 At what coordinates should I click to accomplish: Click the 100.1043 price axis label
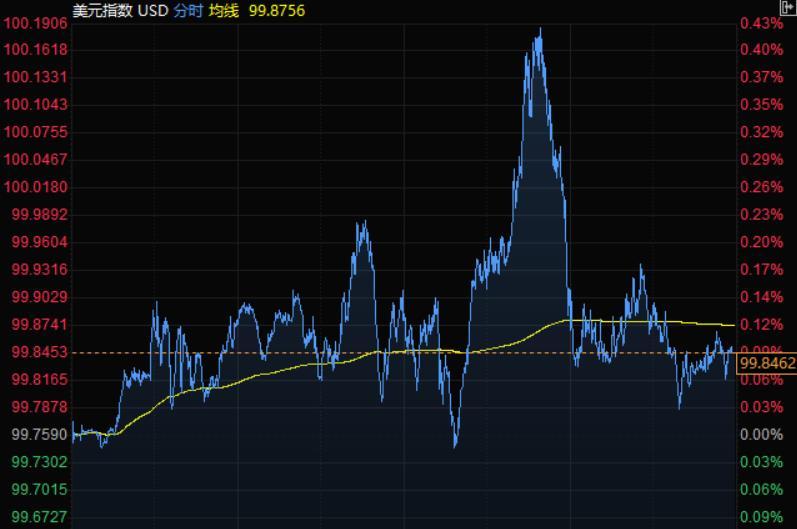pos(36,104)
